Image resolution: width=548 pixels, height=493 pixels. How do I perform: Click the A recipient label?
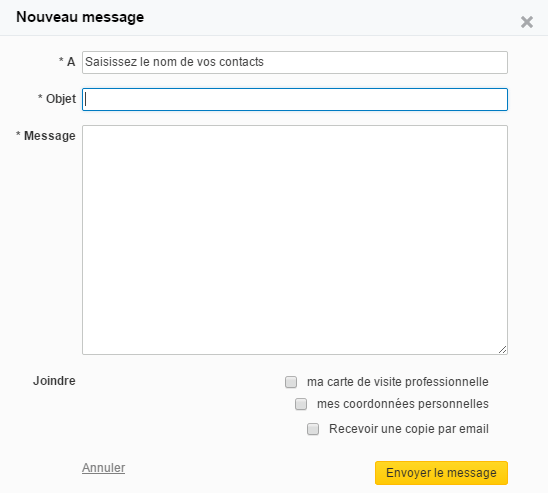(71, 62)
